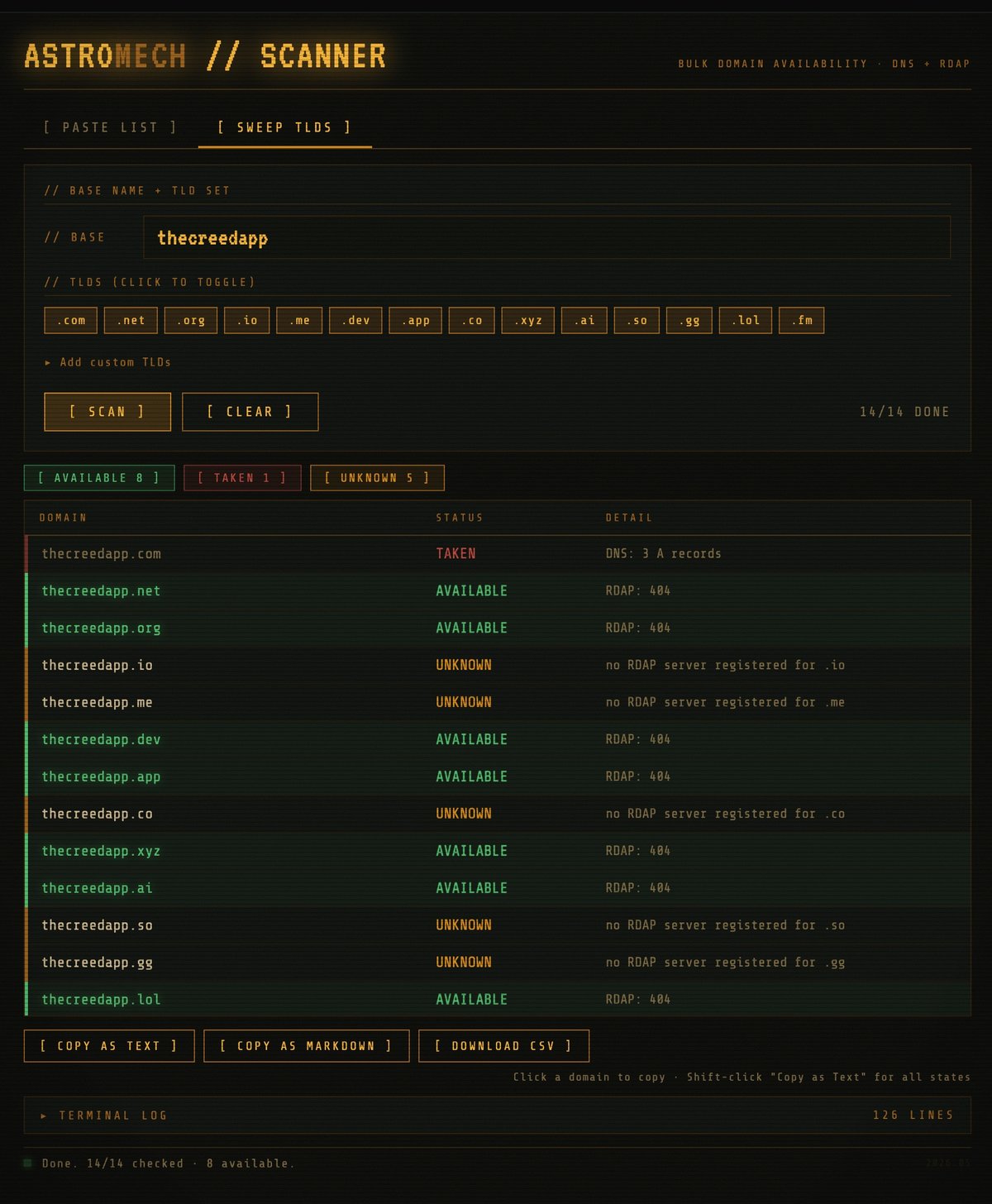Screen dimensions: 992x1204
Task: Toggle the .so TLD chip
Action: (x=637, y=321)
